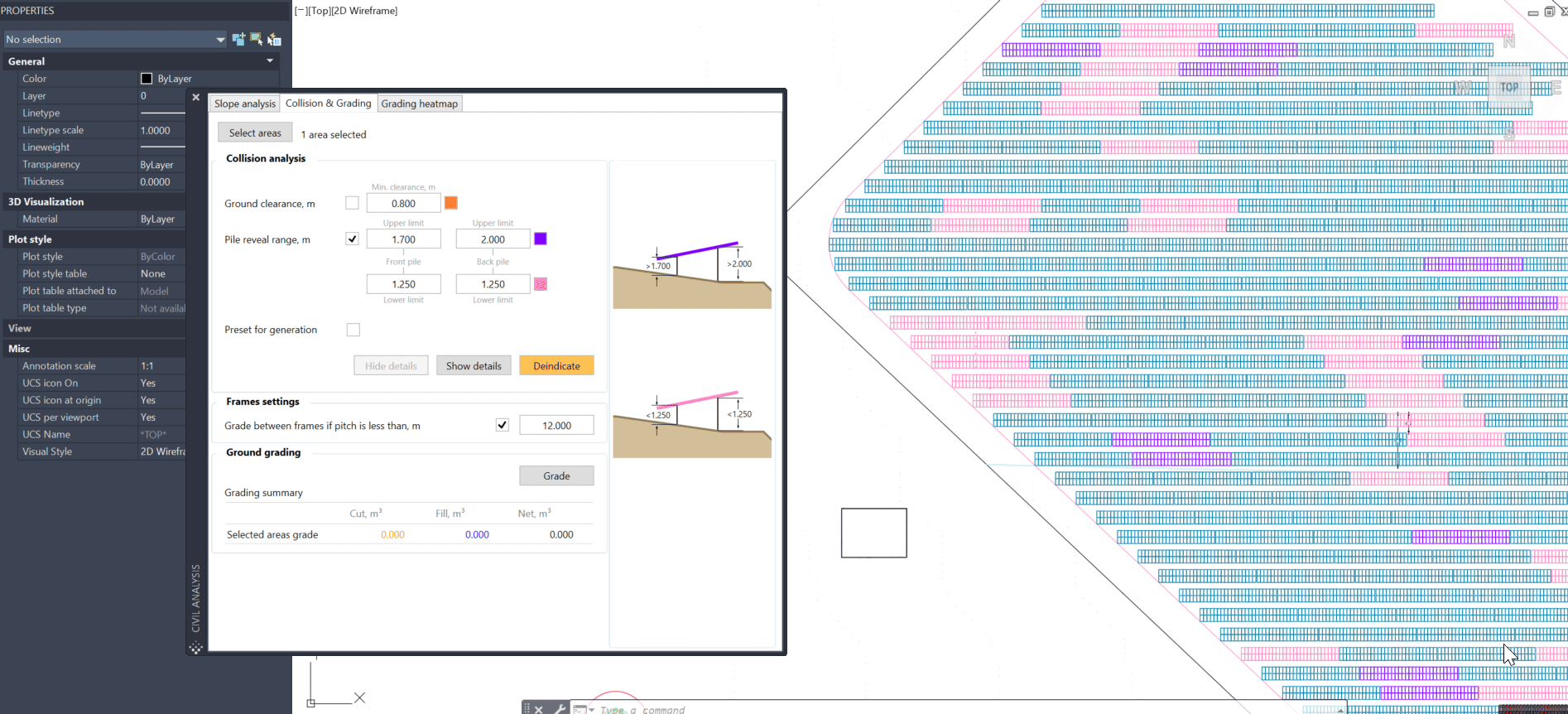Viewport: 1568px width, 714px height.
Task: Collapse the General section arrow
Action: [270, 61]
